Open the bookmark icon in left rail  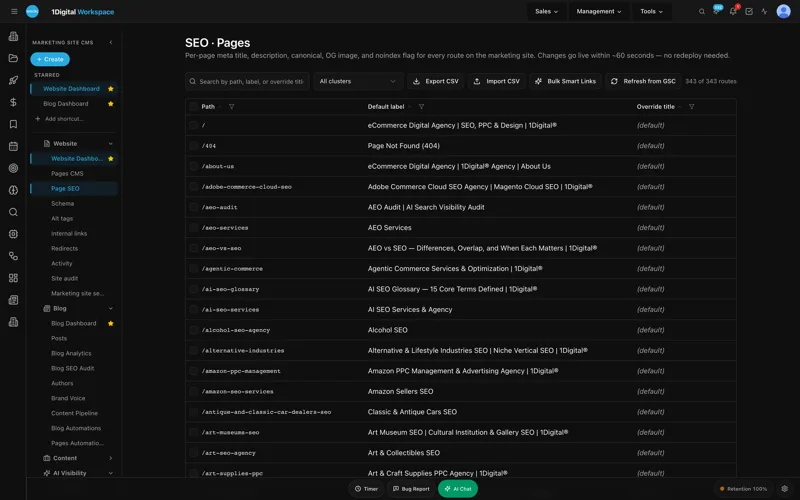click(x=13, y=124)
